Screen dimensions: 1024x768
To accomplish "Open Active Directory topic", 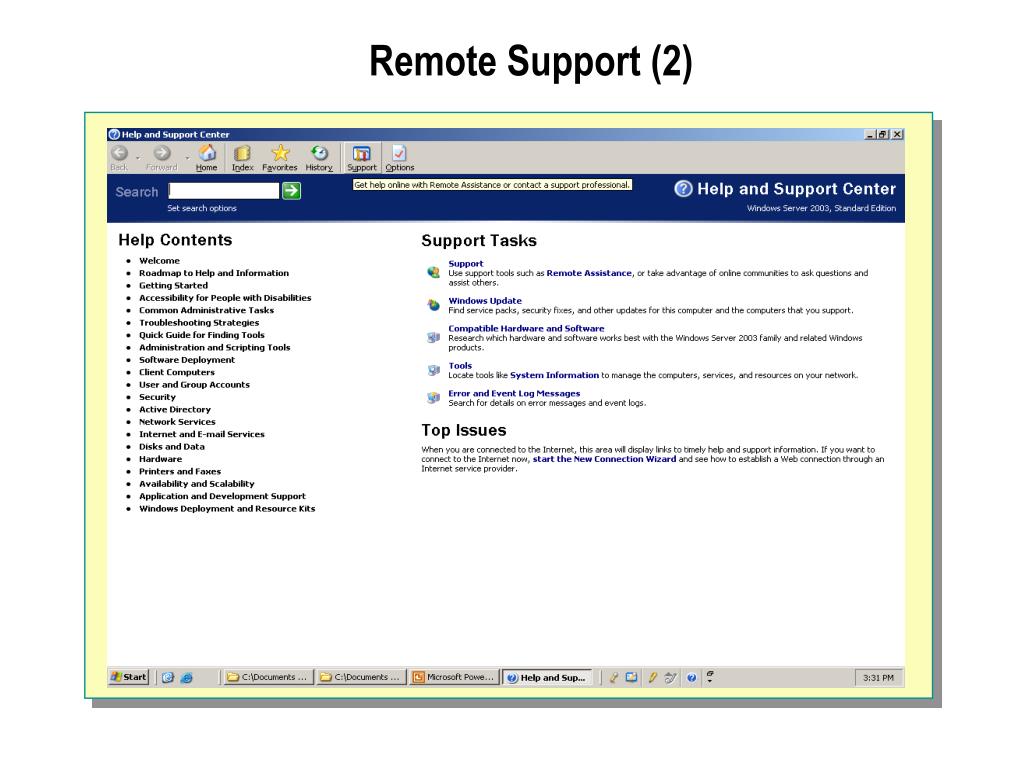I will 175,409.
